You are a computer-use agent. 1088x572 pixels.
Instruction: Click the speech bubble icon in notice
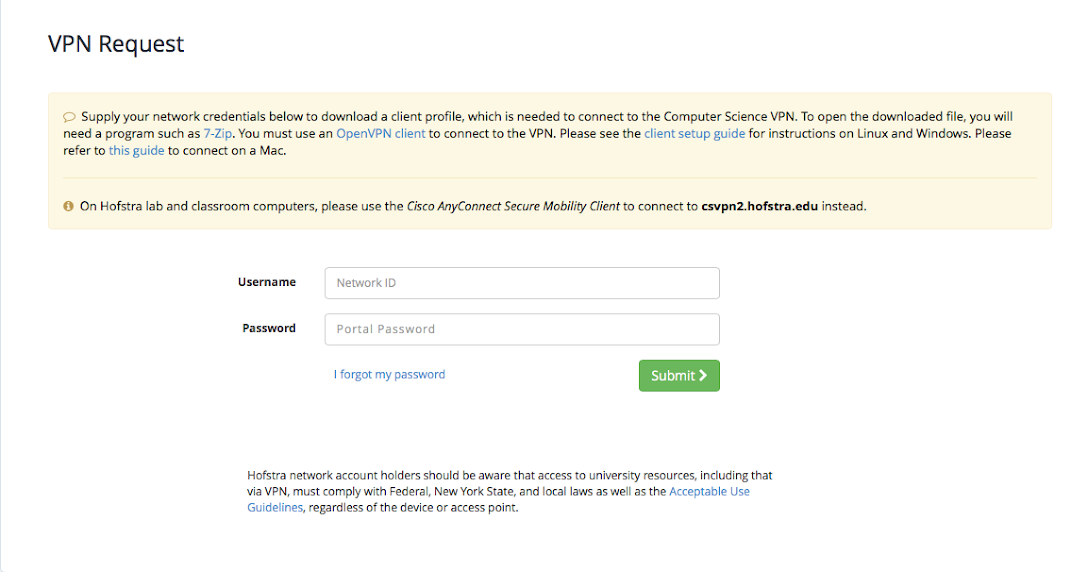69,117
